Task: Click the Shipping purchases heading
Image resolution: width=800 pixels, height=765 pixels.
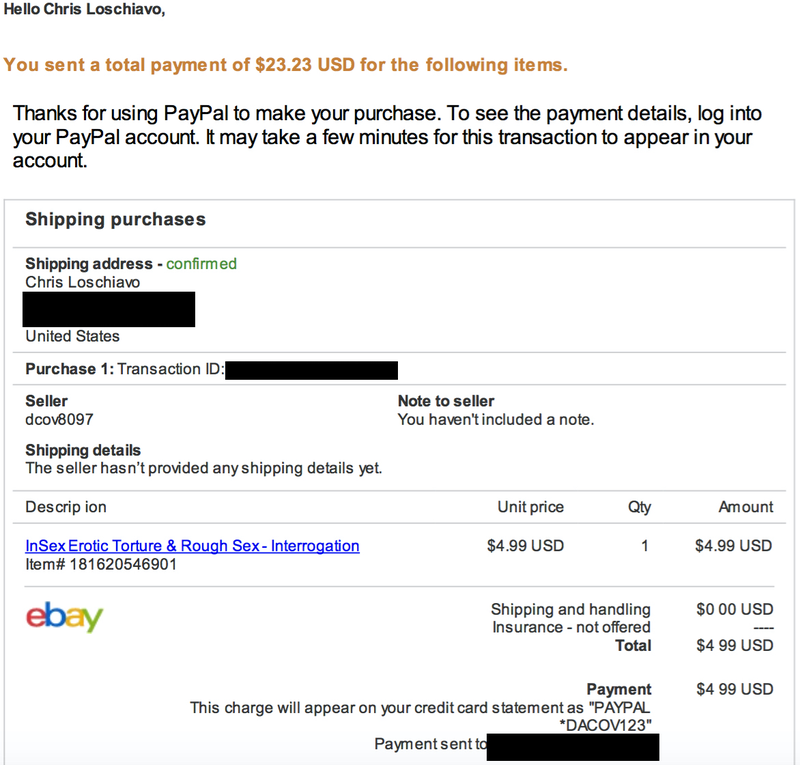Action: click(116, 219)
